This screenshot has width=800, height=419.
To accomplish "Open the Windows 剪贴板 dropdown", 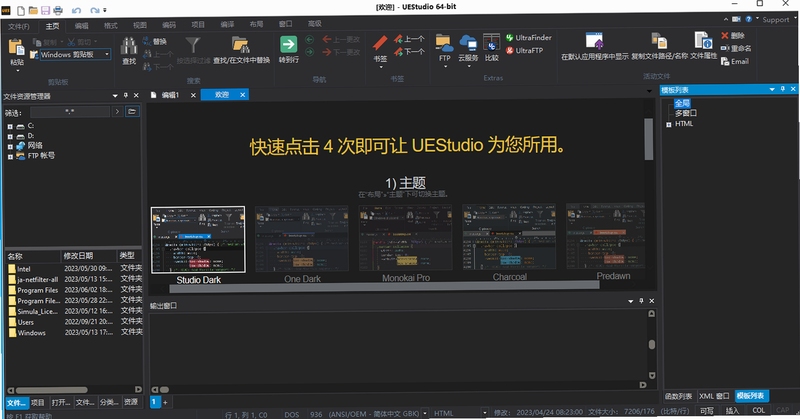I will (x=107, y=55).
